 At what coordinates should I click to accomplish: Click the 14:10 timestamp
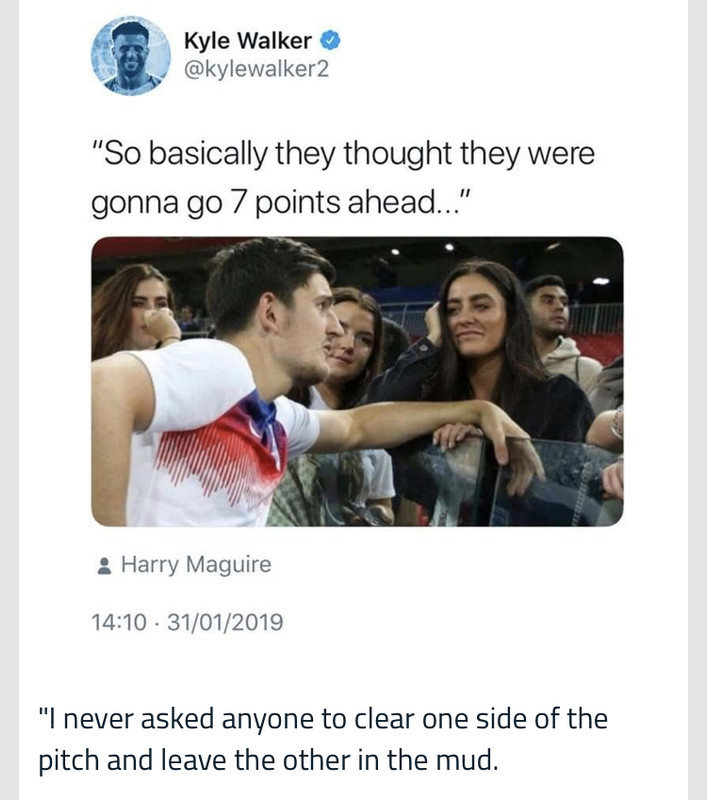click(x=117, y=623)
